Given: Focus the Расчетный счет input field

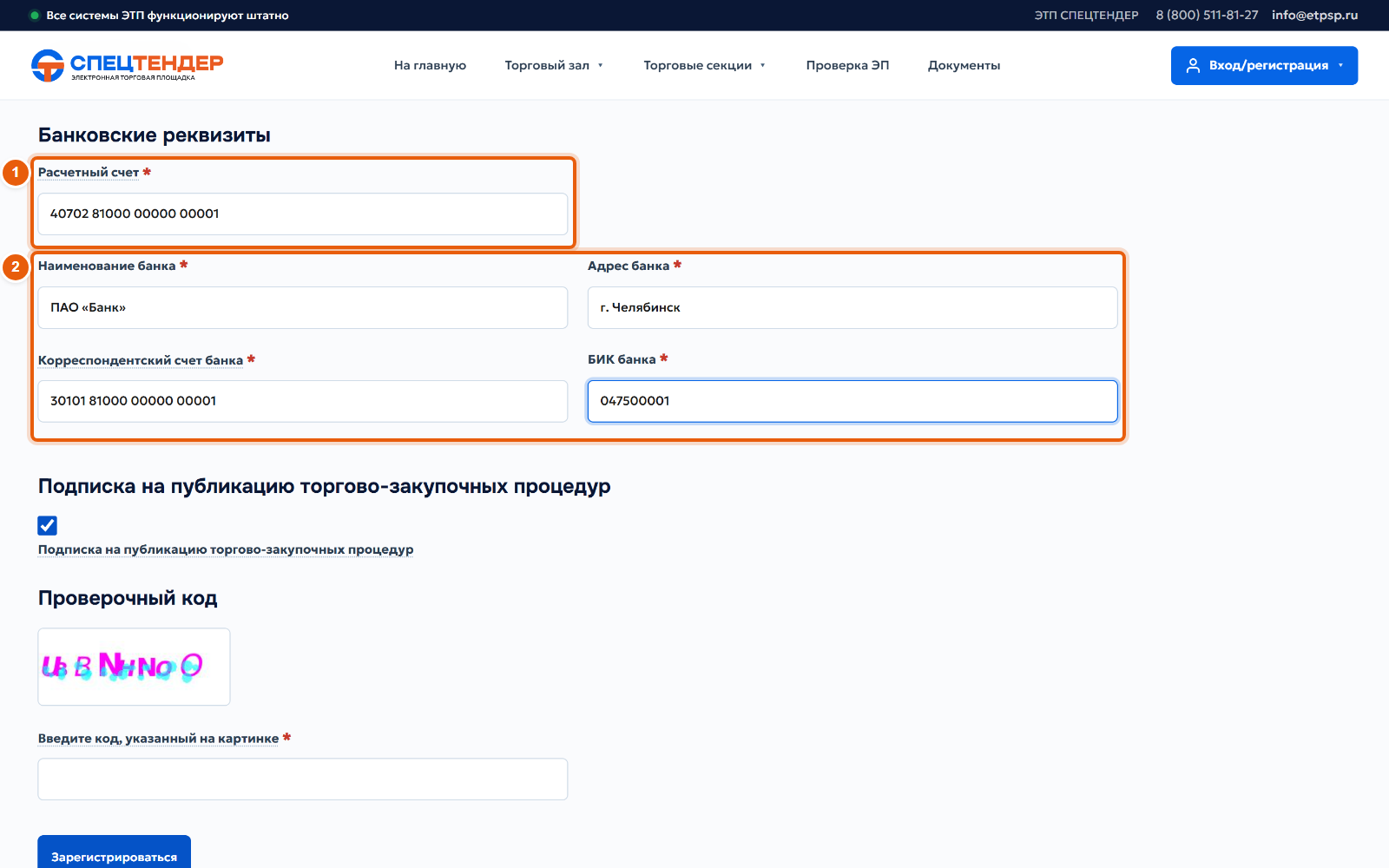Looking at the screenshot, I should (302, 214).
